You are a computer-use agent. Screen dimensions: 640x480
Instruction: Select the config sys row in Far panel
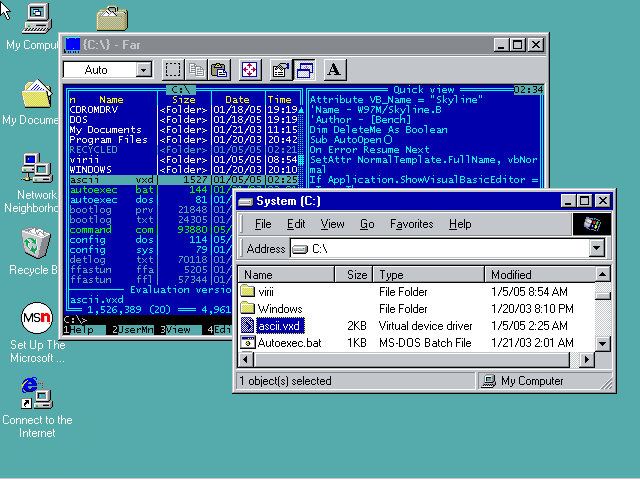coord(151,249)
